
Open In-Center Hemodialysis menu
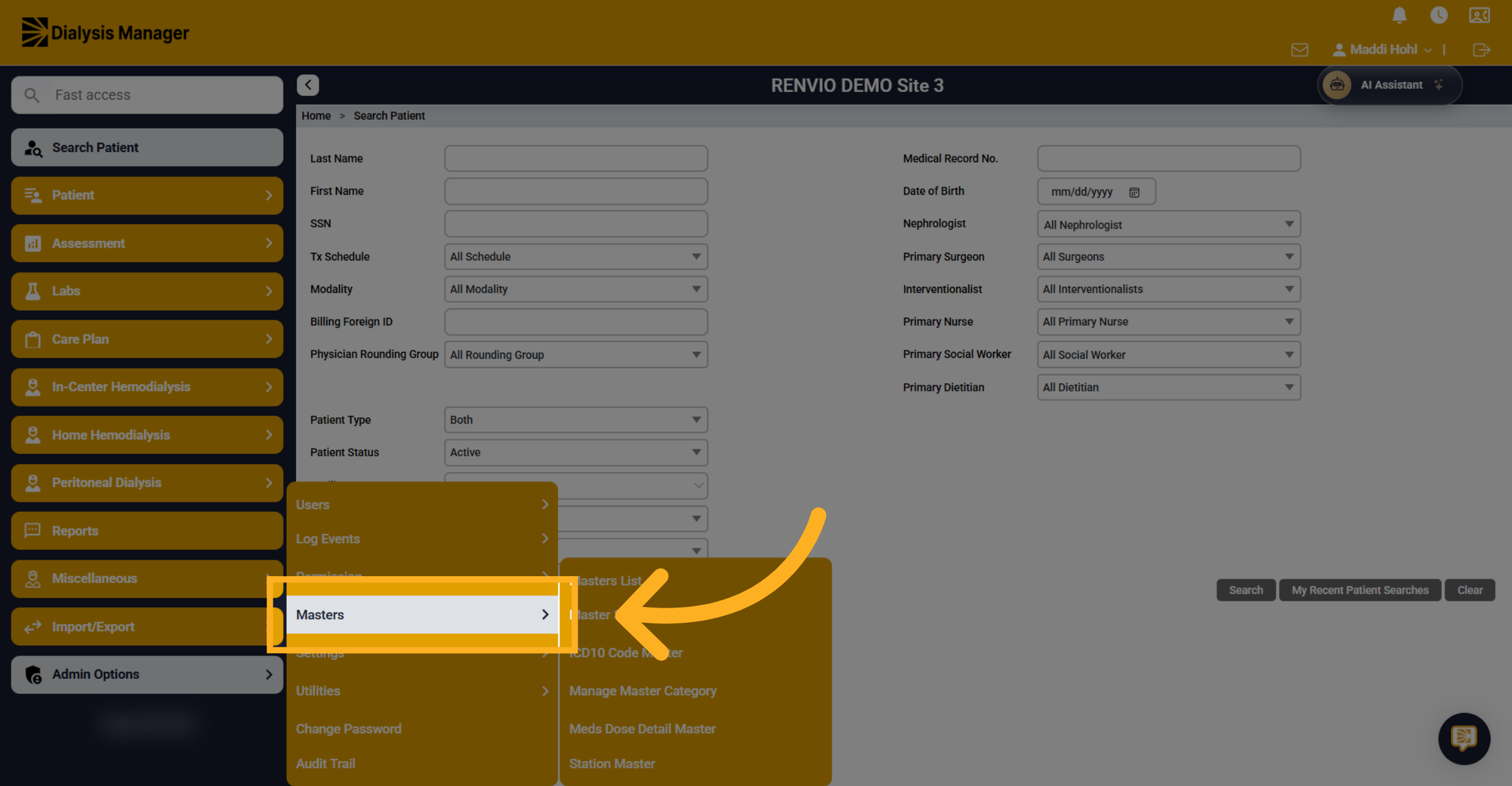click(147, 387)
